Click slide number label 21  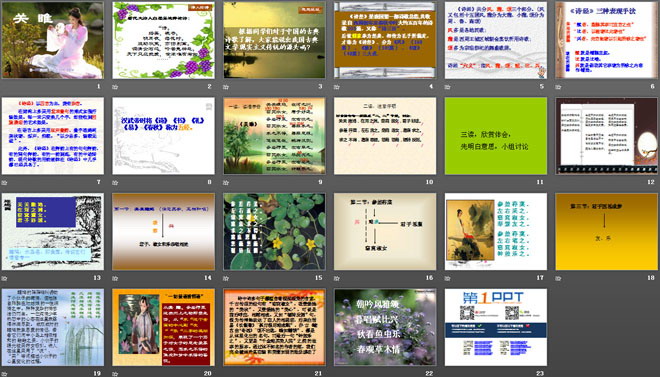pos(318,373)
